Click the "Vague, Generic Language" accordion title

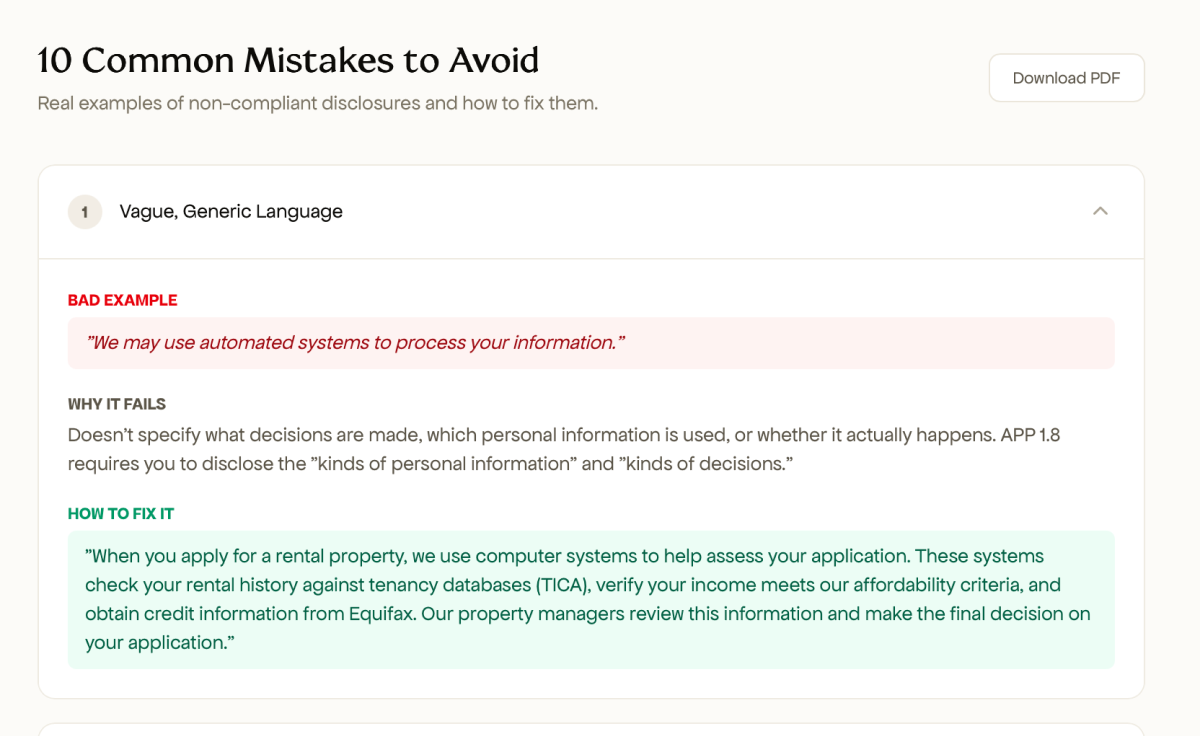tap(231, 212)
